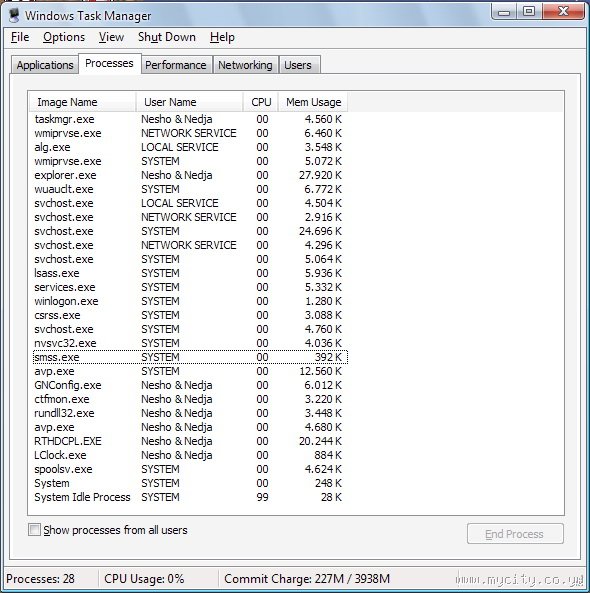
Task: Select avp.exe using 4.680 K
Action: 190,427
